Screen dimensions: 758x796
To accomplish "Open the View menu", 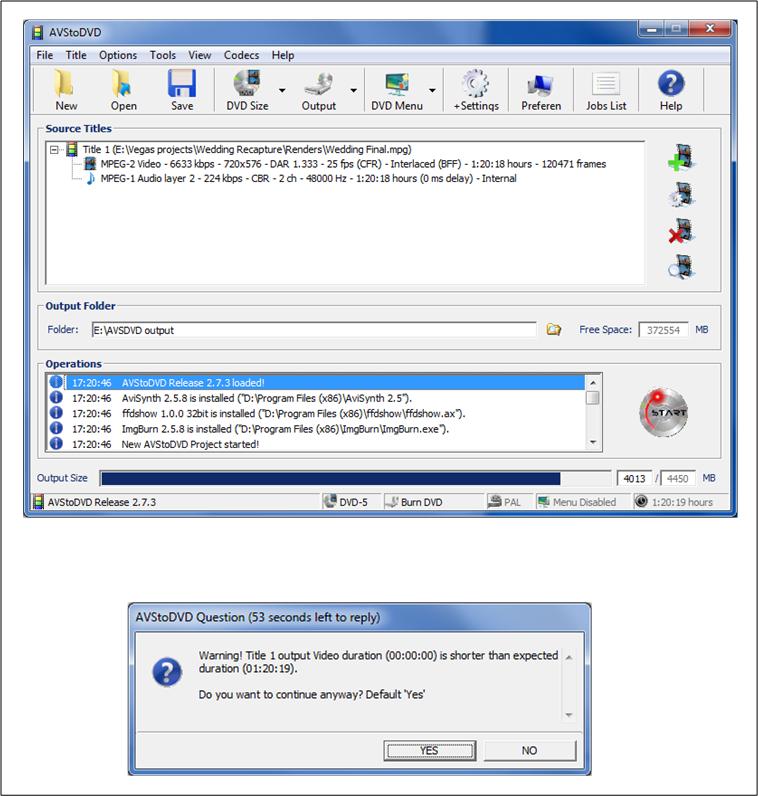I will click(200, 55).
